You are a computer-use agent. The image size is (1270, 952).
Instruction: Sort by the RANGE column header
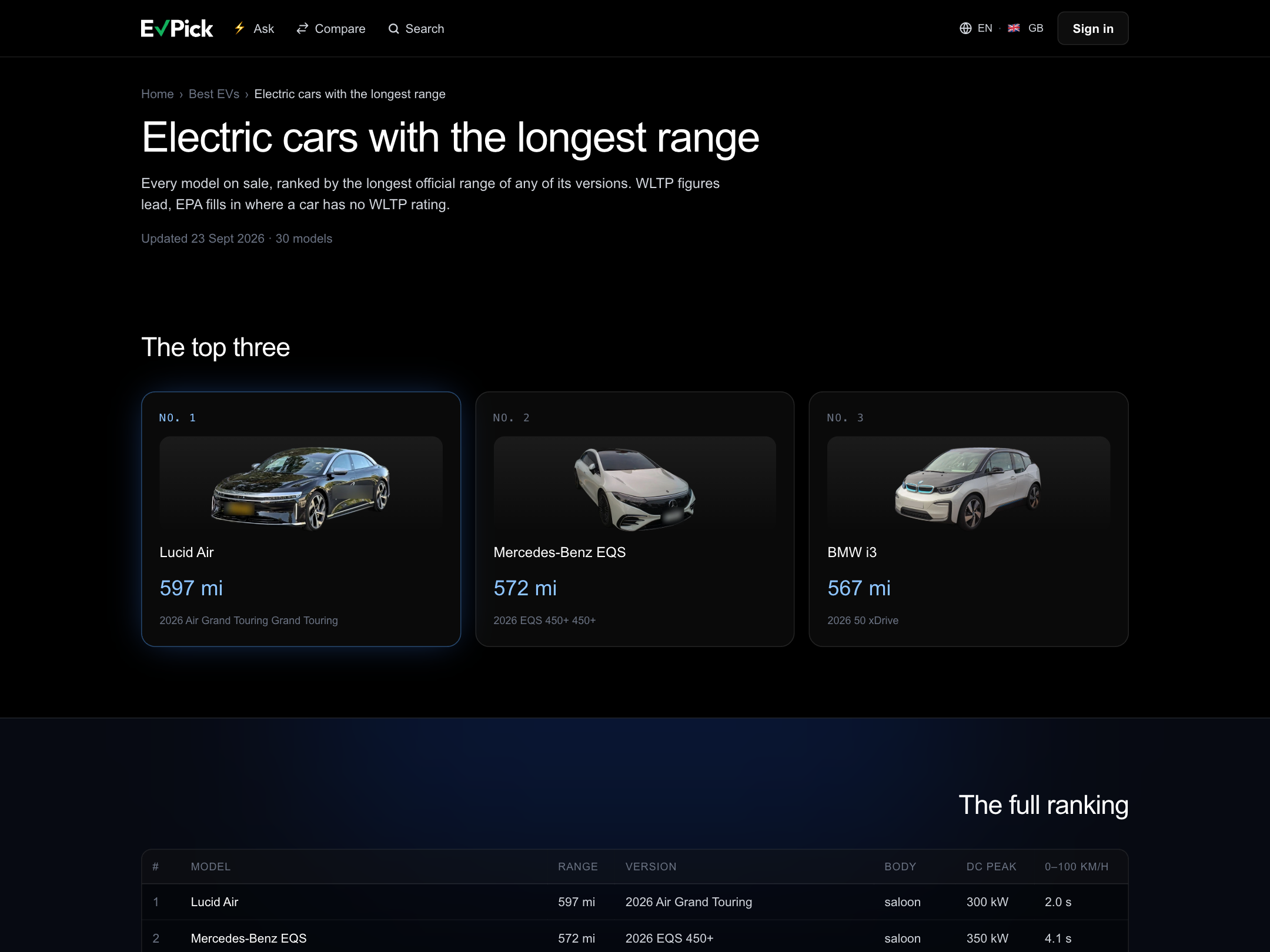[578, 867]
